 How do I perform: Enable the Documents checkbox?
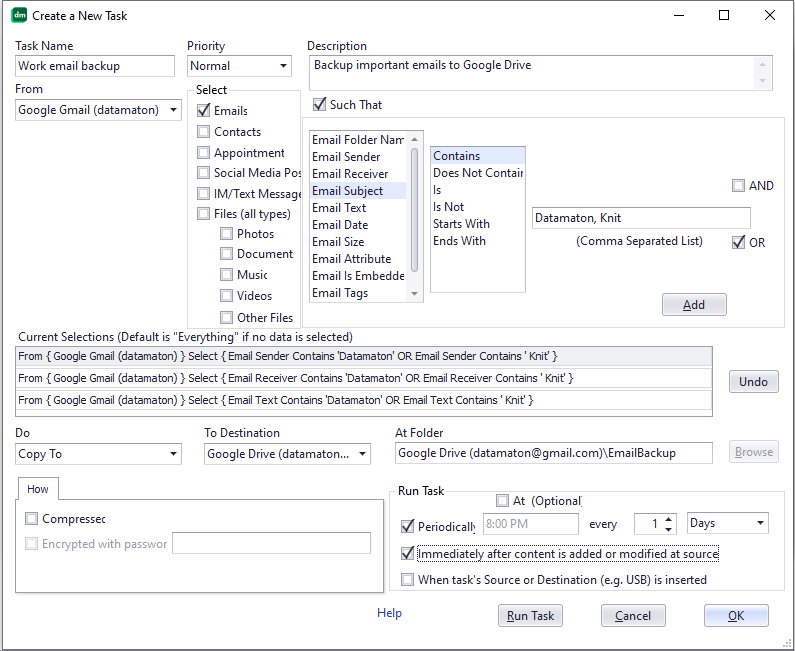[x=226, y=254]
